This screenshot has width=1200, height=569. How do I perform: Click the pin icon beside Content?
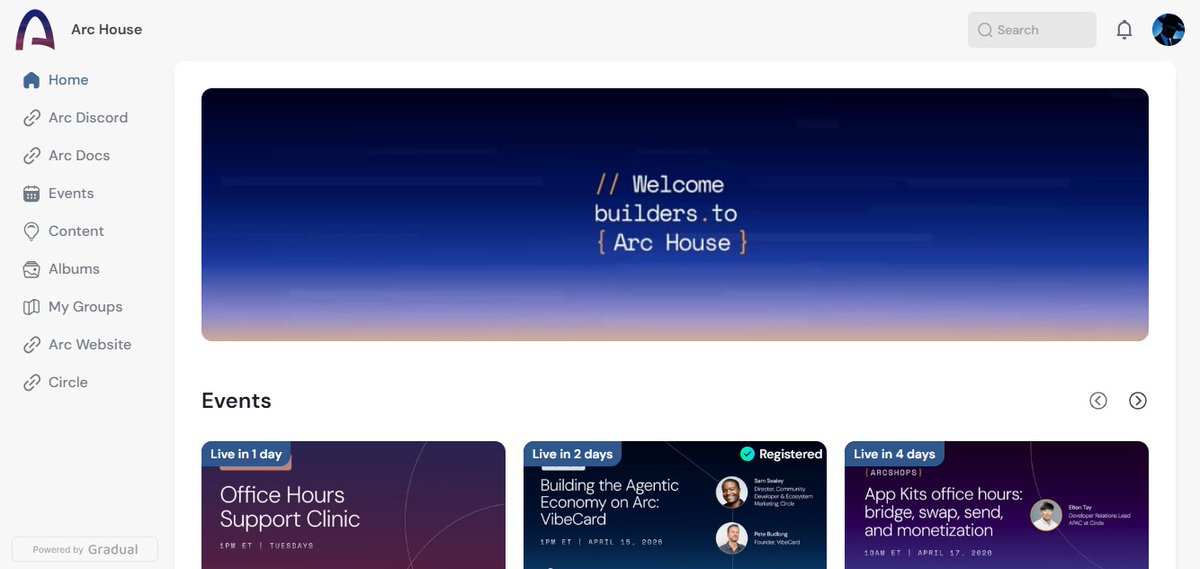pos(31,231)
